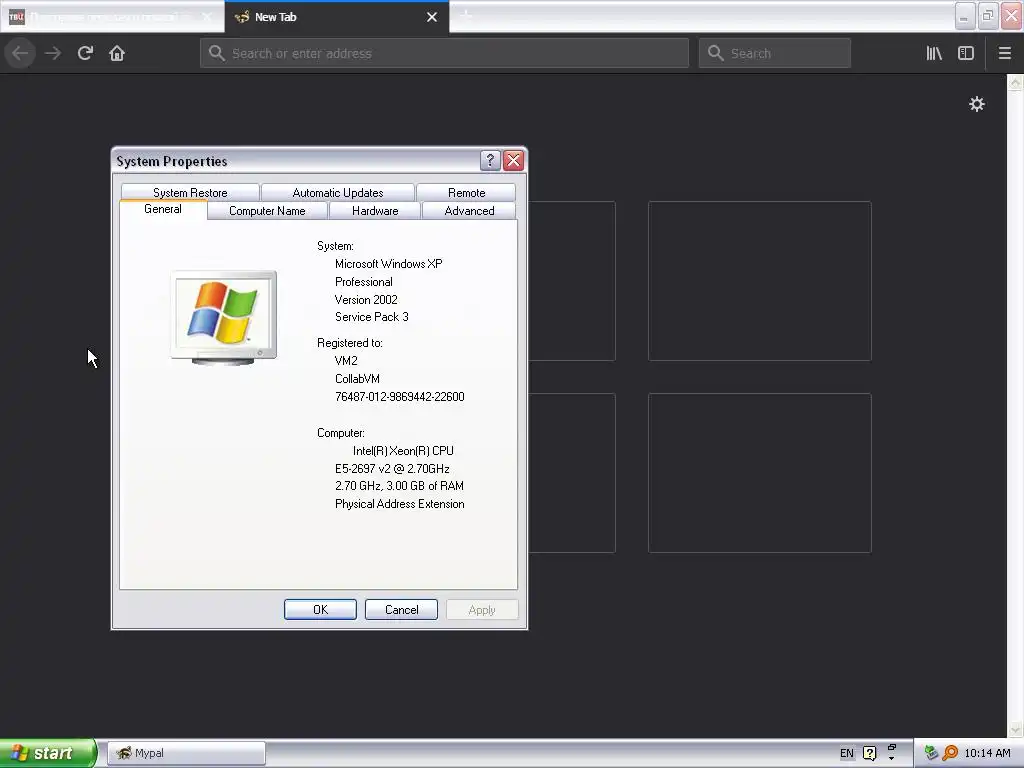Click the bottom-right empty tile on New Tab
Image resolution: width=1024 pixels, height=768 pixels.
pos(760,473)
